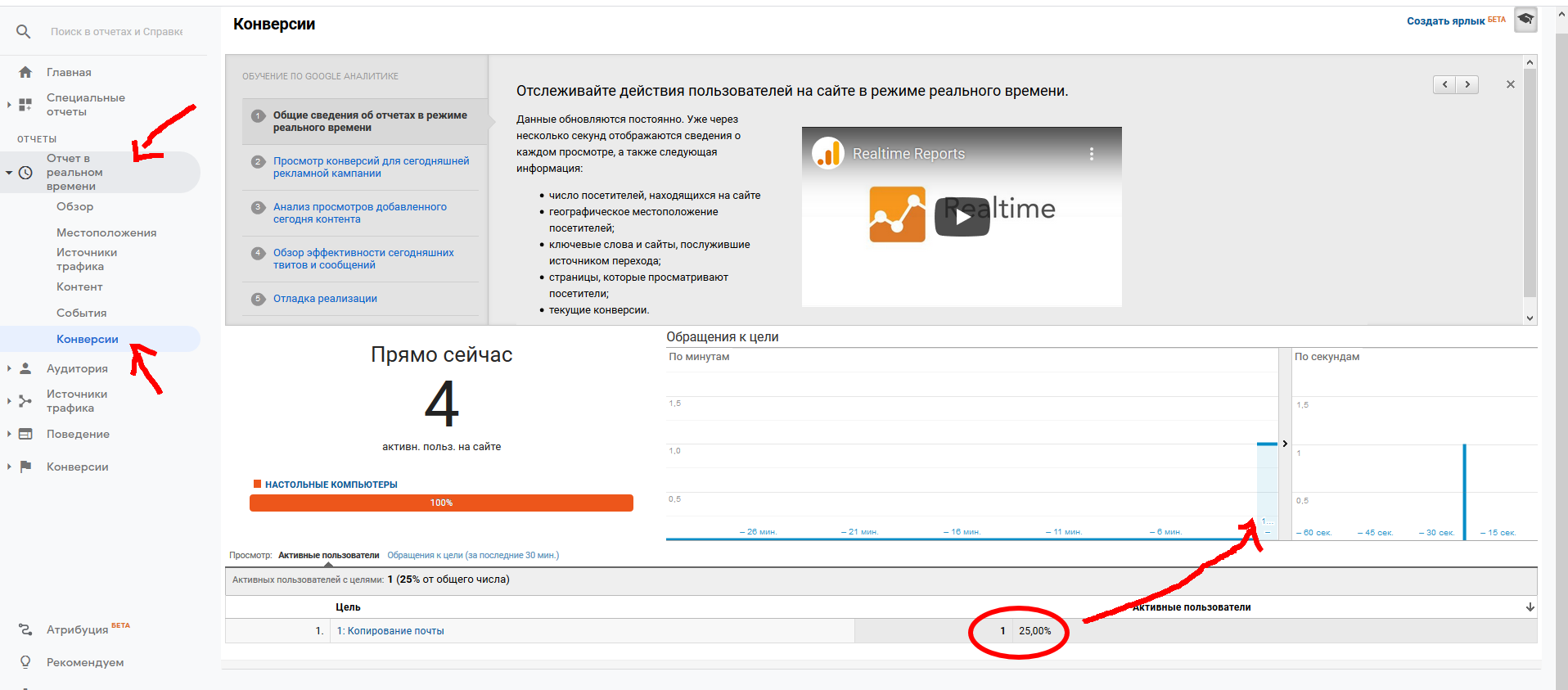Open Рекомендуем menu item

(85, 662)
